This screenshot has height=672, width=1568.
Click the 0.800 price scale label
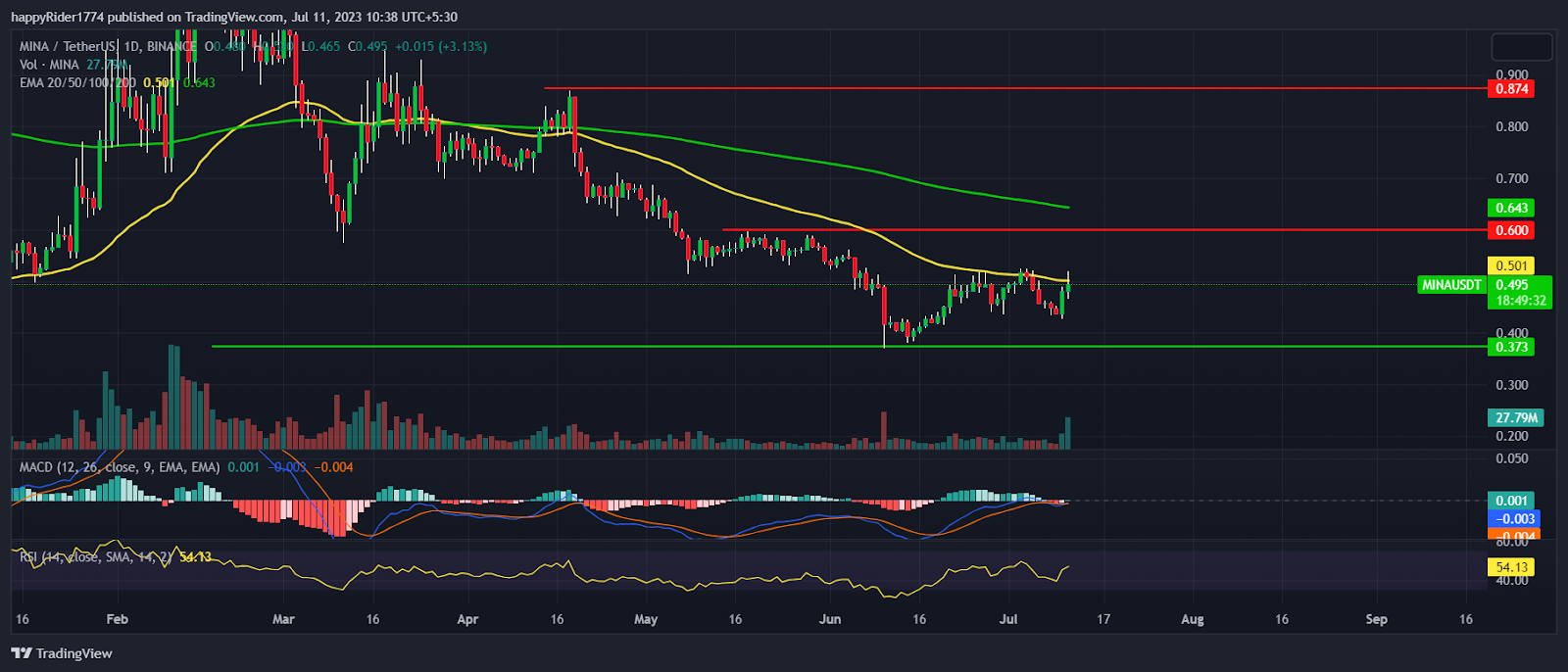[x=1512, y=126]
